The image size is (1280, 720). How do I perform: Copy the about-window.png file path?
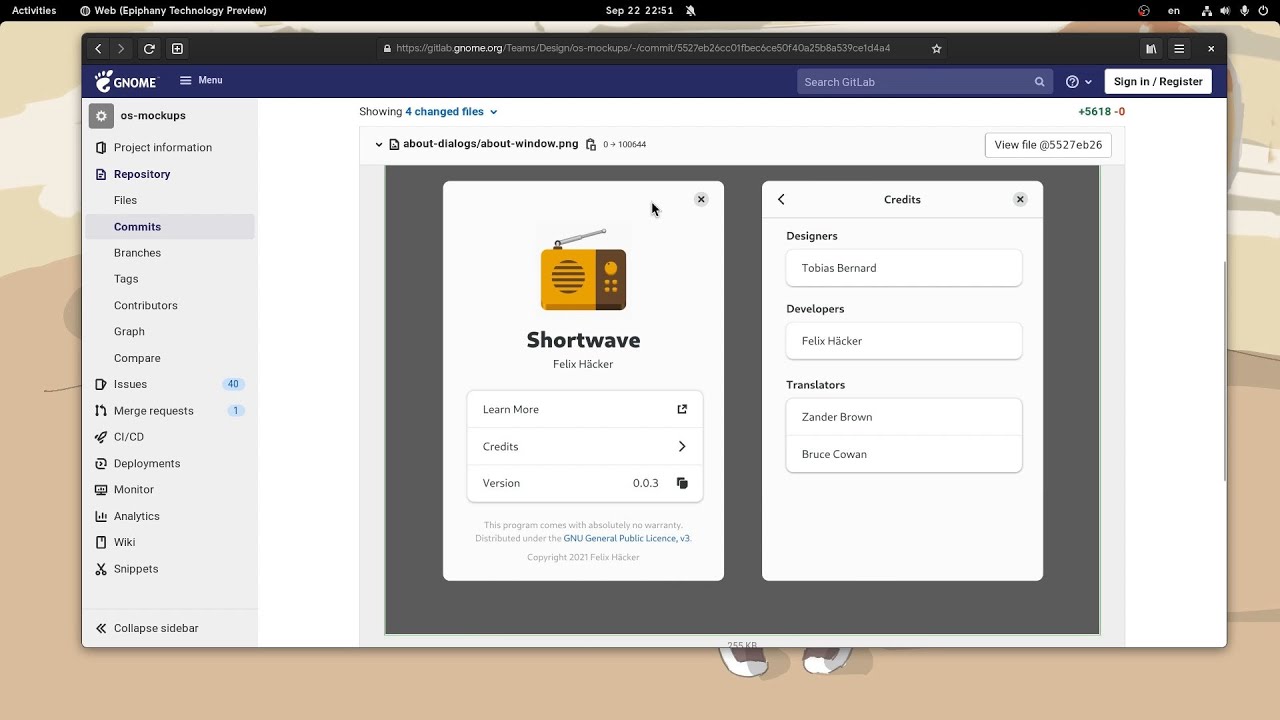[591, 144]
